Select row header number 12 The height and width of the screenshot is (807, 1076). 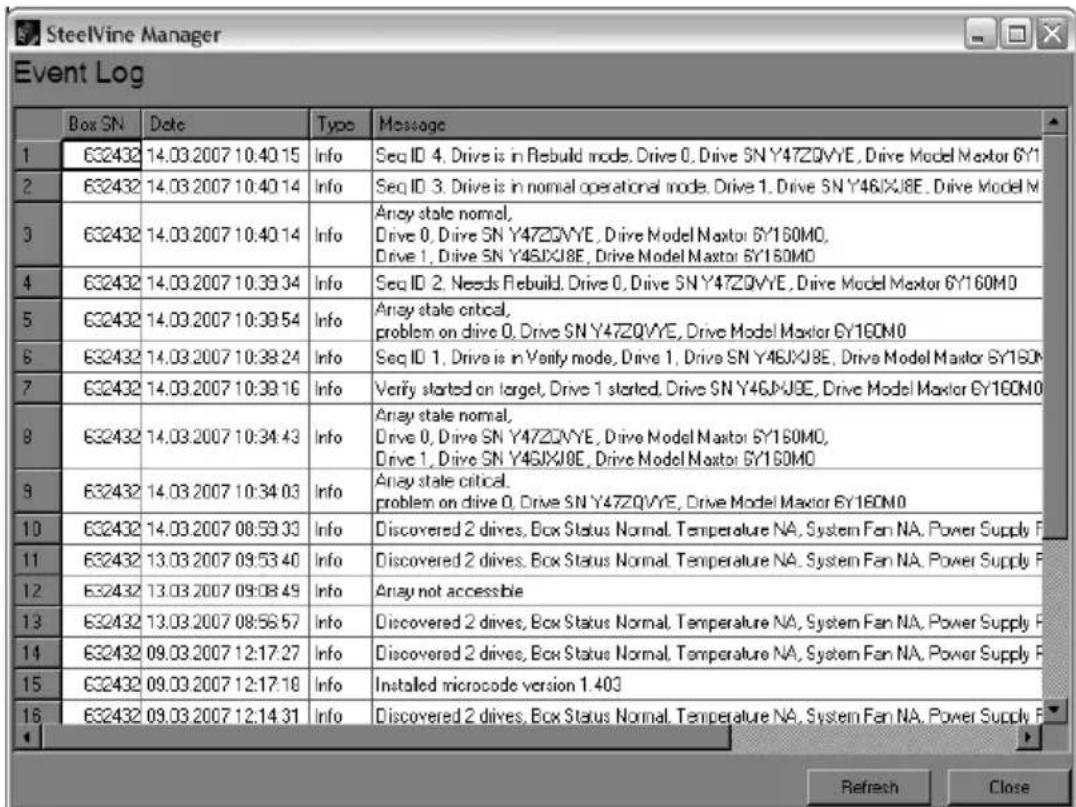(38, 591)
